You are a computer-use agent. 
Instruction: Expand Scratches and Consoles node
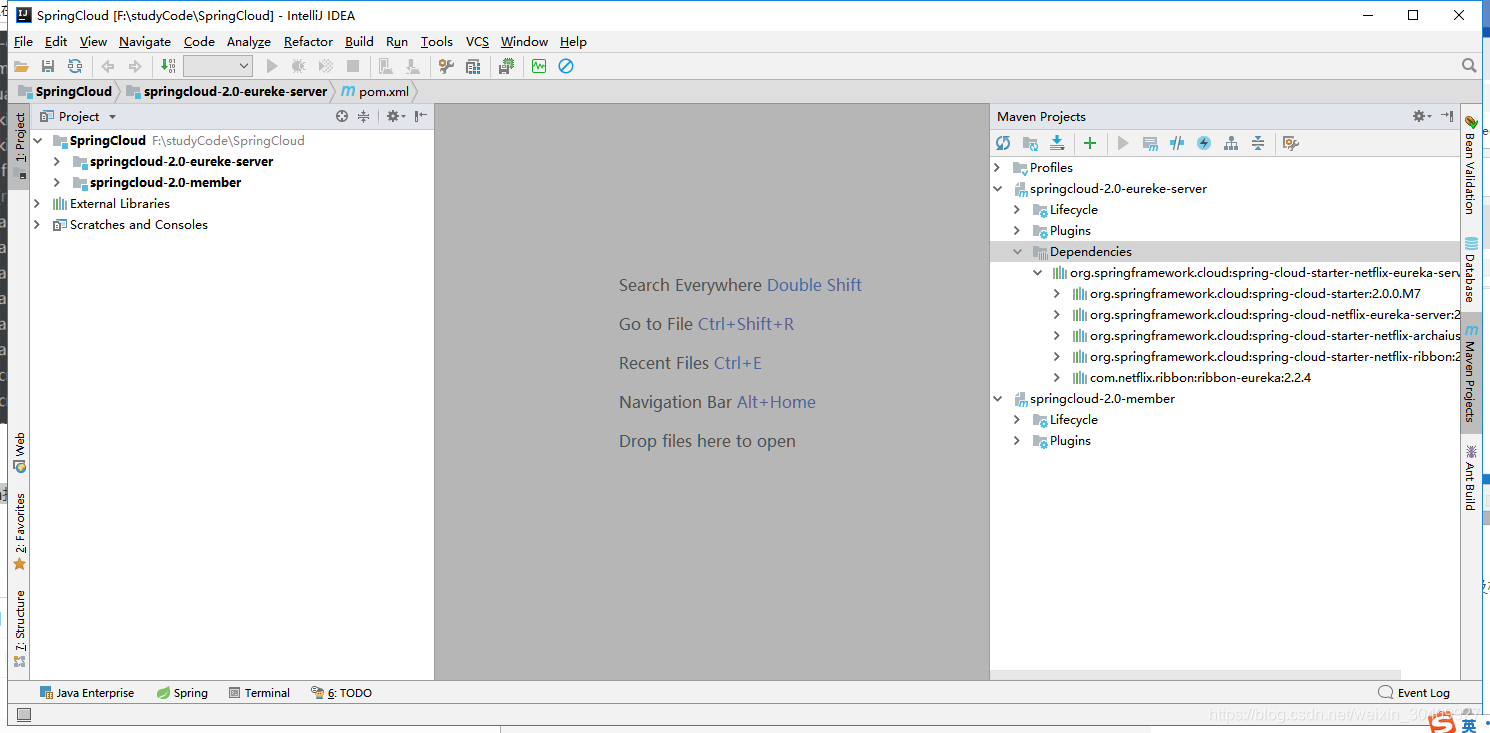[x=38, y=225]
